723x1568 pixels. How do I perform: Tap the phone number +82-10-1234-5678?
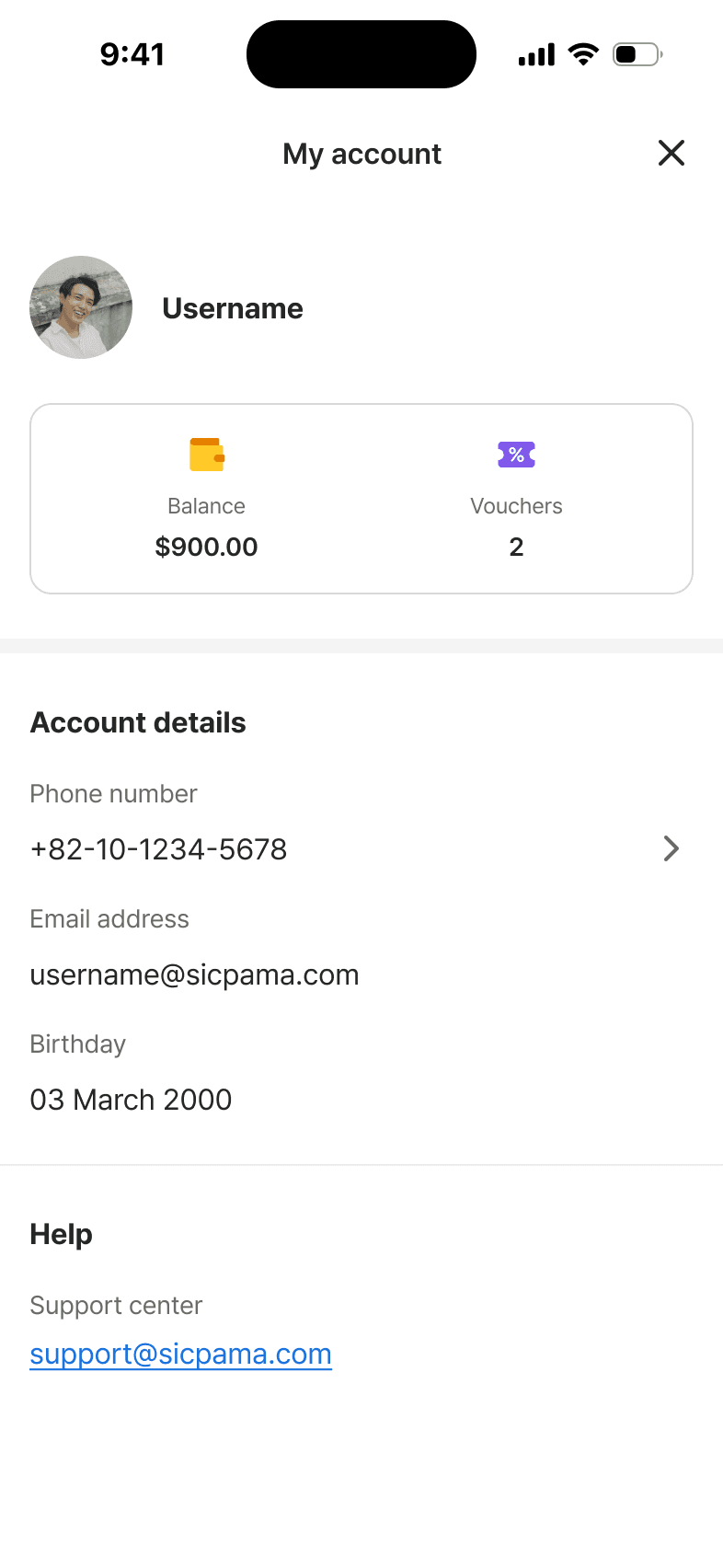(x=158, y=848)
